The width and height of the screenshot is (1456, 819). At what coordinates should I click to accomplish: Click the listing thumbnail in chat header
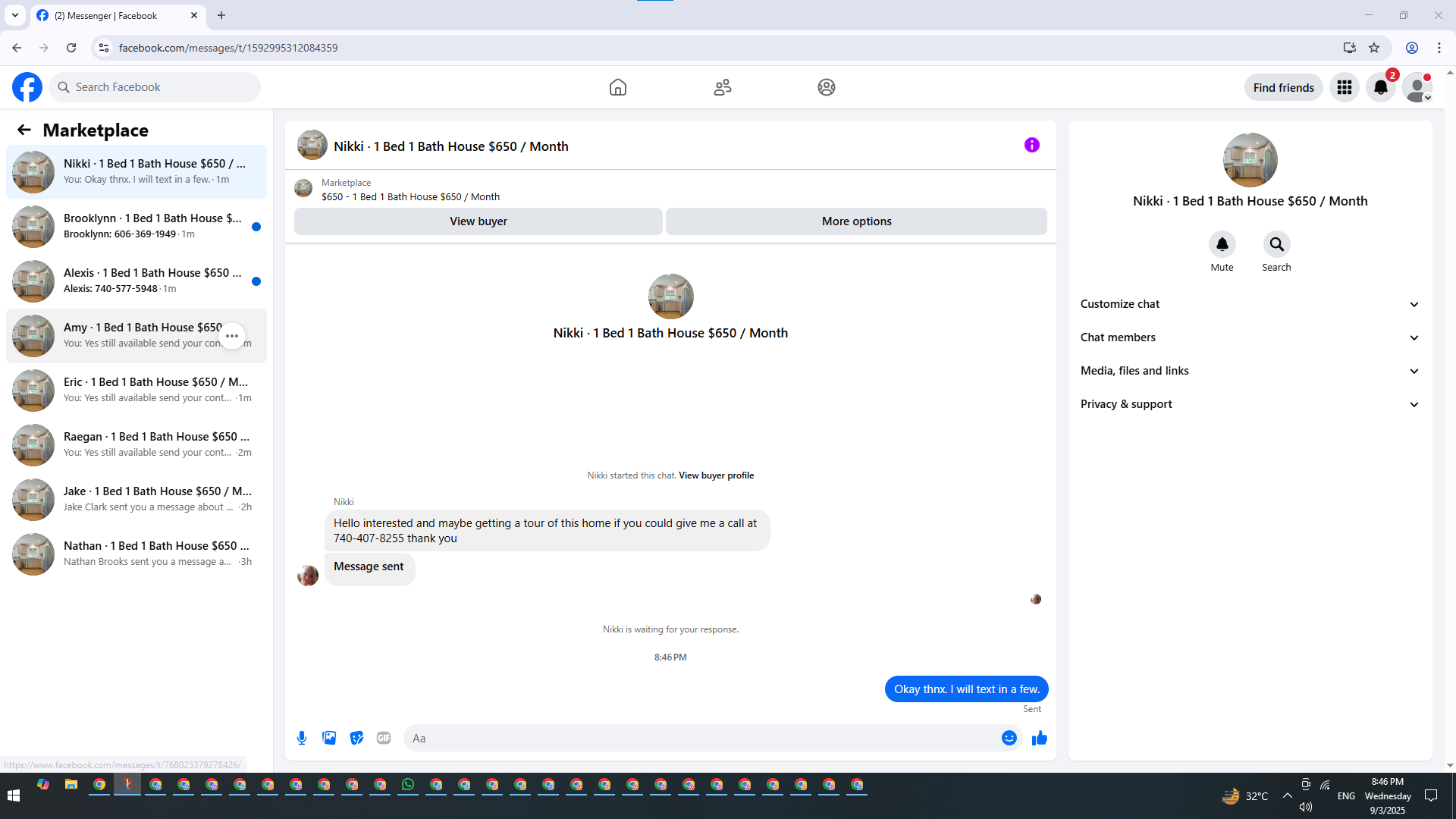coord(312,145)
